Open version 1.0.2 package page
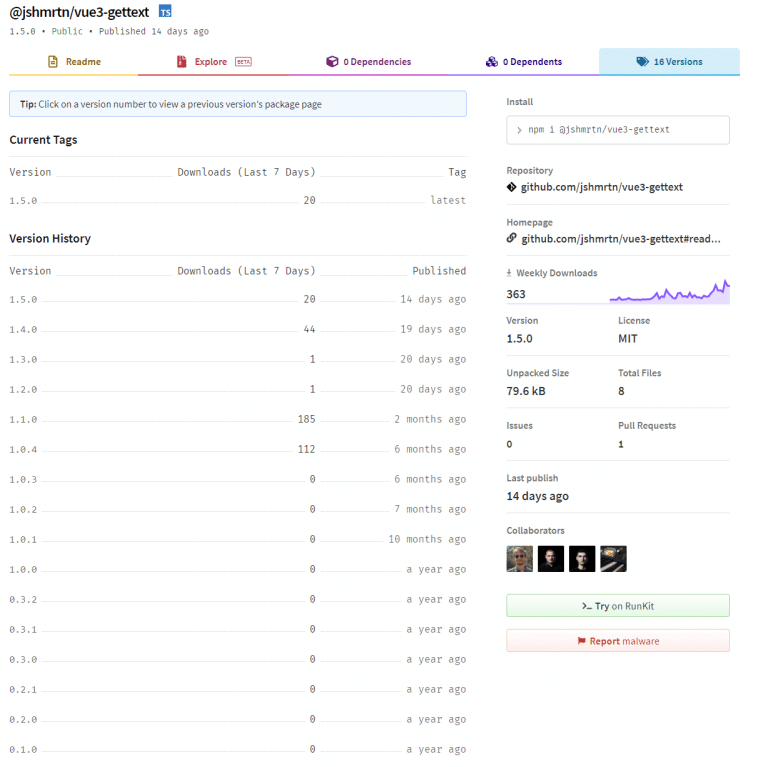Image resolution: width=768 pixels, height=767 pixels. pyautogui.click(x=23, y=510)
